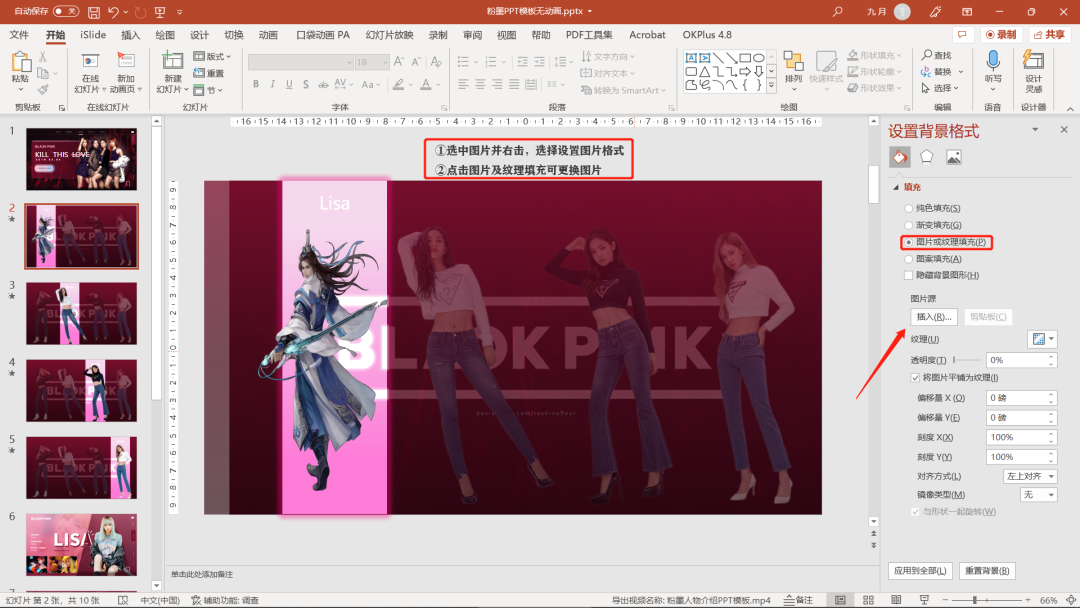Switch to the 插入 ribbon tab
Viewport: 1080px width, 608px height.
131,35
